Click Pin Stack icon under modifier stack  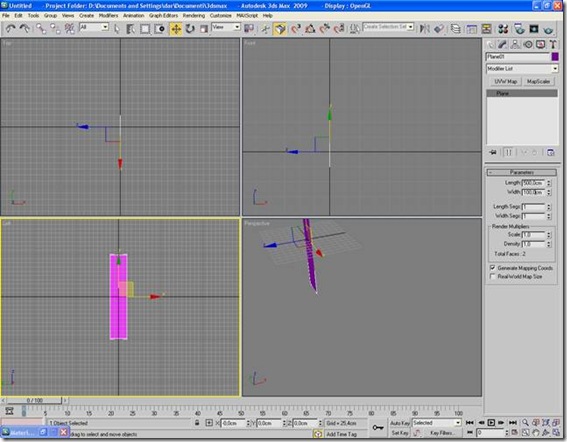point(493,152)
